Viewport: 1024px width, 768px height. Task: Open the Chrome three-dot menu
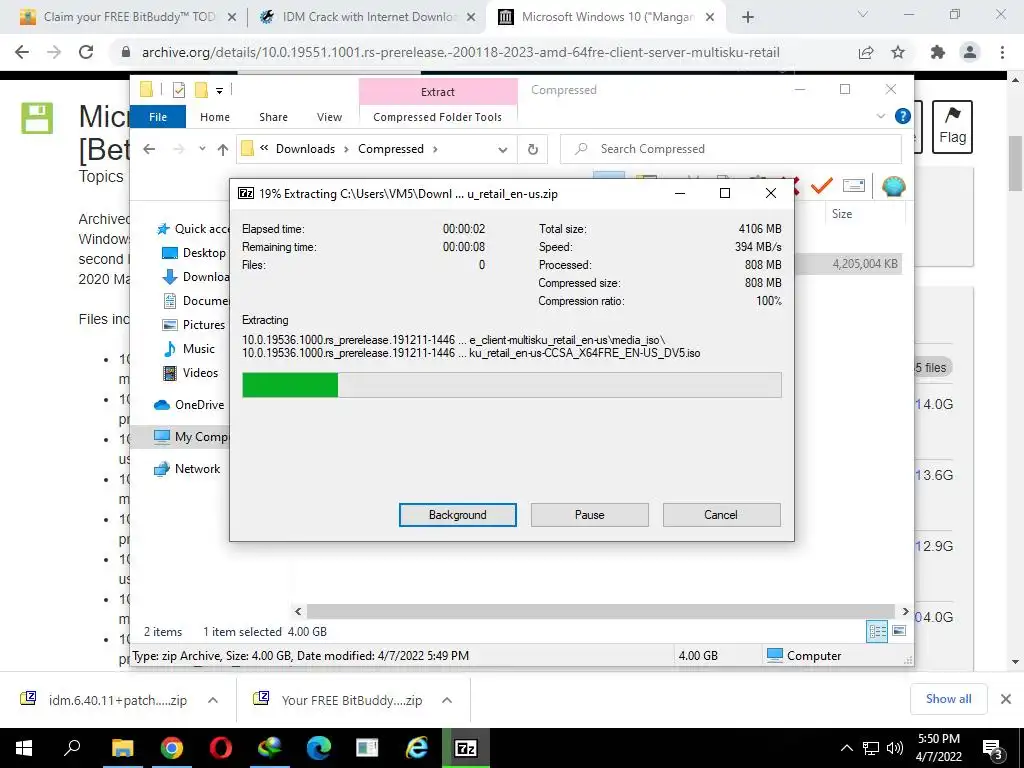(x=1002, y=52)
